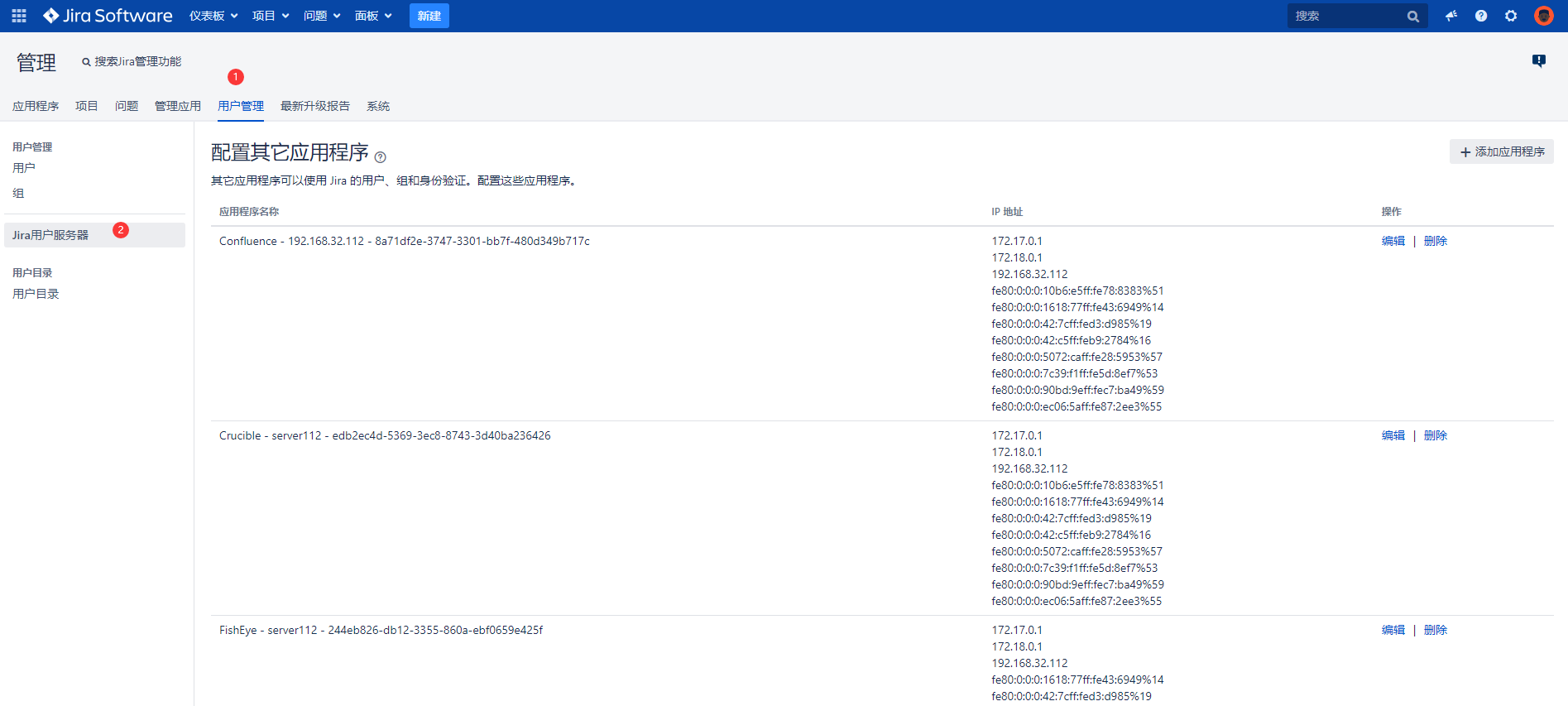Switch to the 应用程序 admin tab
Image resolution: width=1568 pixels, height=706 pixels.
tap(36, 106)
